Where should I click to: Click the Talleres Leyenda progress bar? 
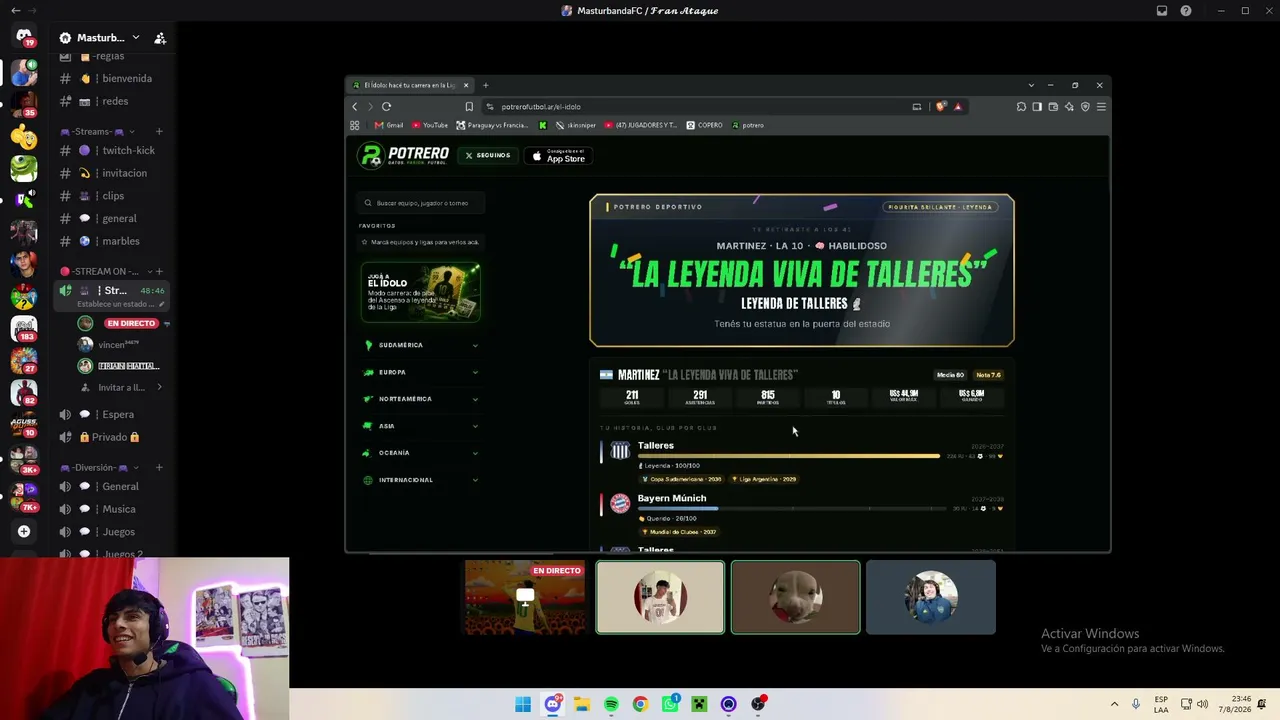tap(790, 456)
